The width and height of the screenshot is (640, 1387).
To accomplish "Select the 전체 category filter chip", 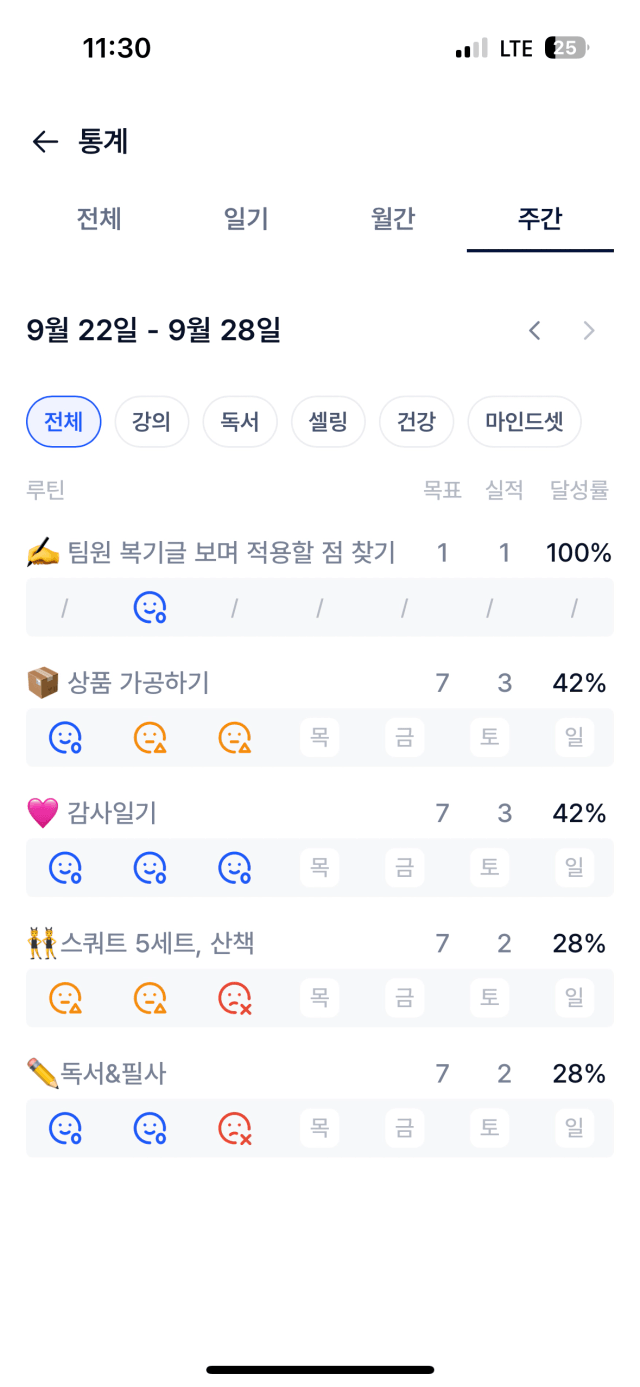I will pos(63,422).
